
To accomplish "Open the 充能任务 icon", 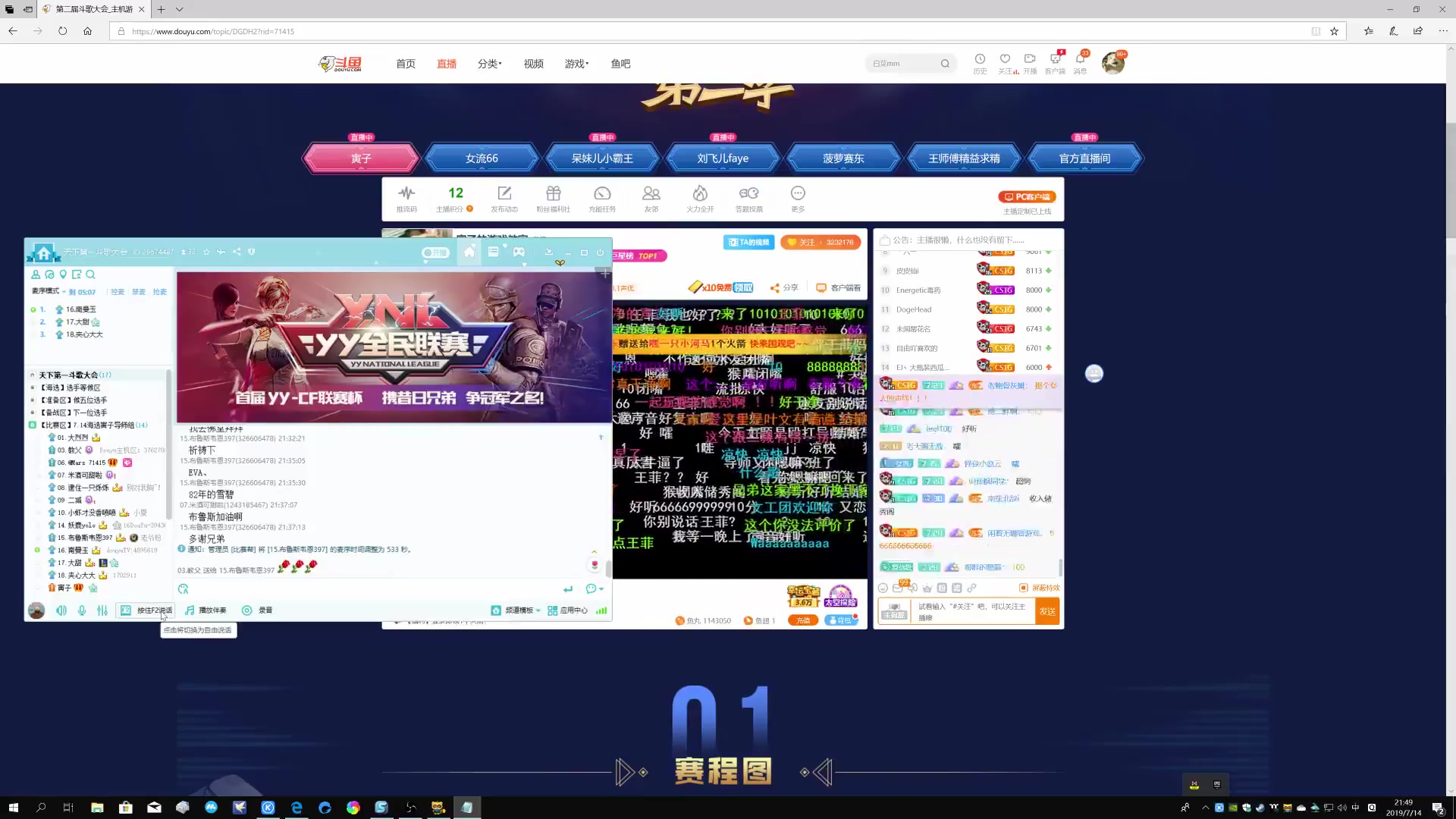I will [602, 199].
